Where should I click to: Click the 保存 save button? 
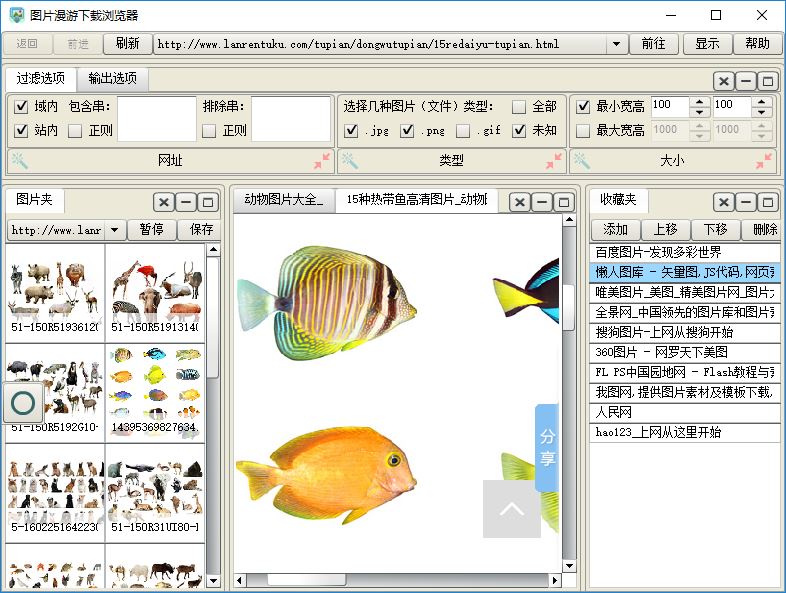[201, 230]
